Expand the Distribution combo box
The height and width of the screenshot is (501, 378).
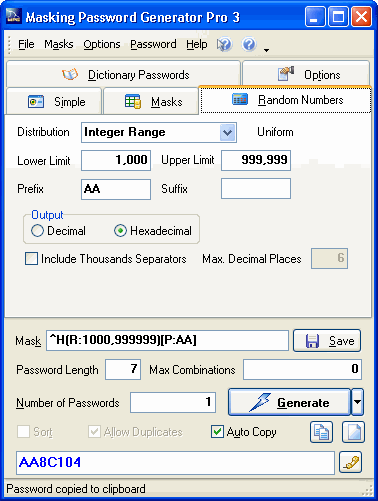(x=228, y=132)
